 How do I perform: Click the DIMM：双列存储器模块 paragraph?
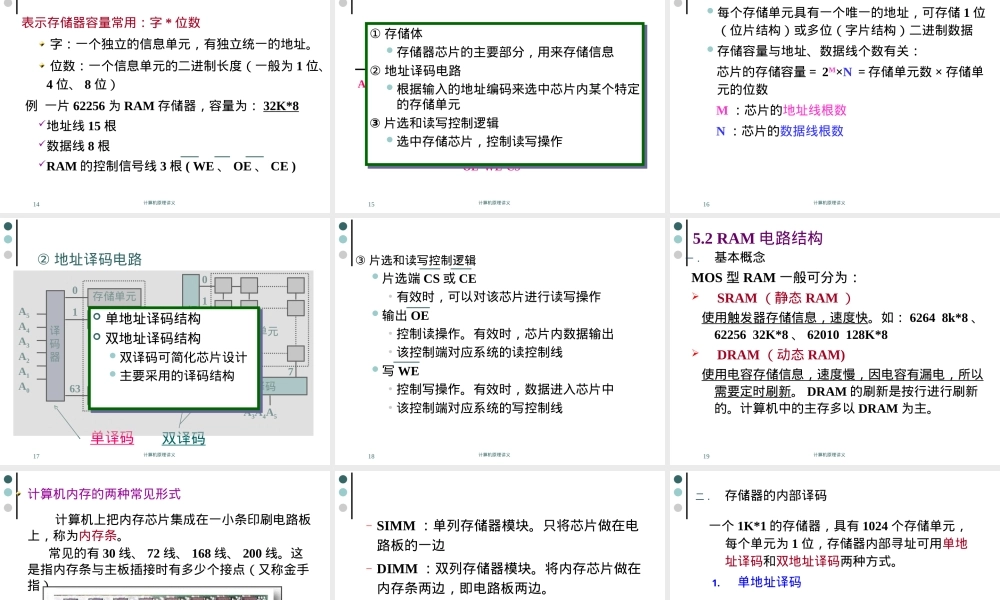(x=508, y=578)
